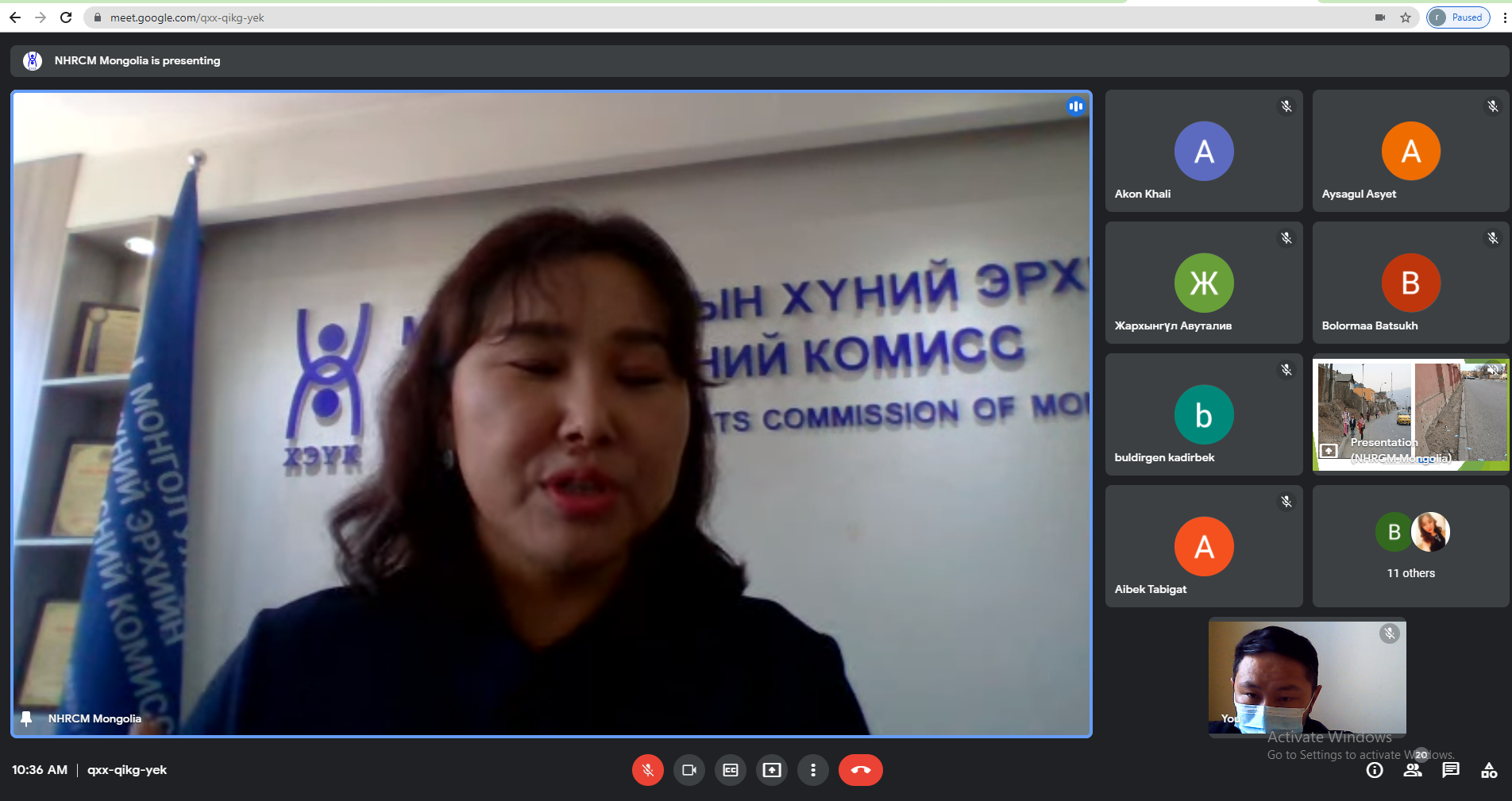Click the NHRCM Mongolia pinned main video
1512x801 pixels.
coord(551,414)
